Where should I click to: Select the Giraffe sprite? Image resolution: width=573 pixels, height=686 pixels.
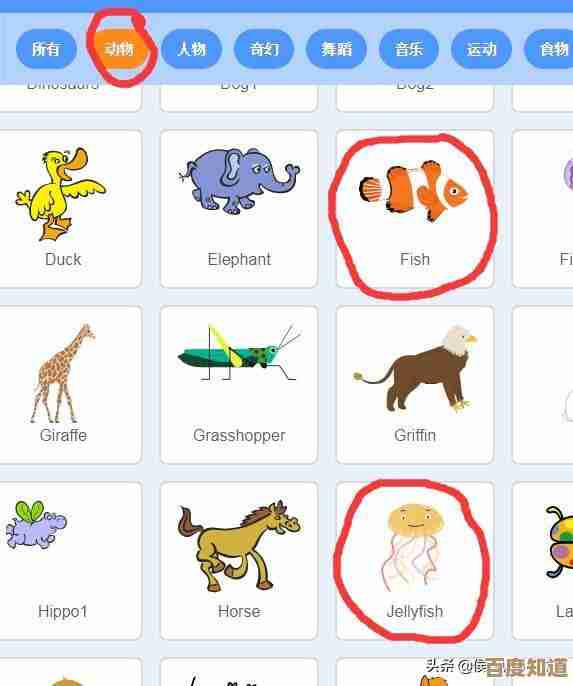(x=63, y=385)
